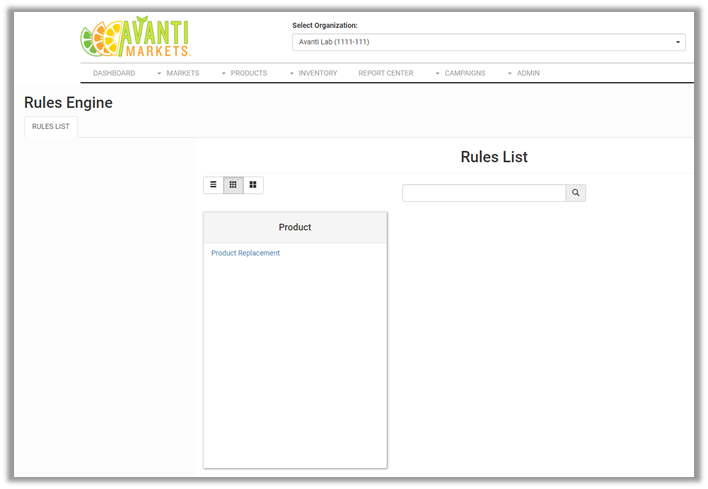This screenshot has width=708, height=489.
Task: Select the small grid view icon
Action: (233, 185)
